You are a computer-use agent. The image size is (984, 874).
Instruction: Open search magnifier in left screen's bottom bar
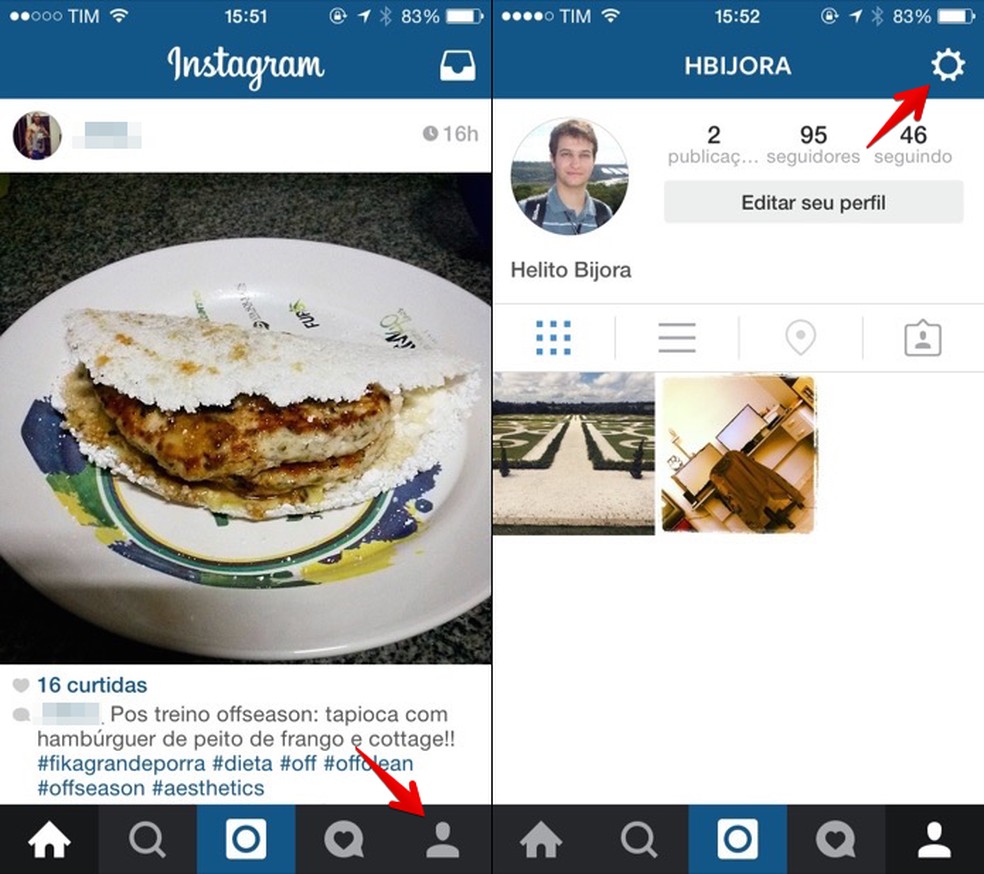pos(147,840)
